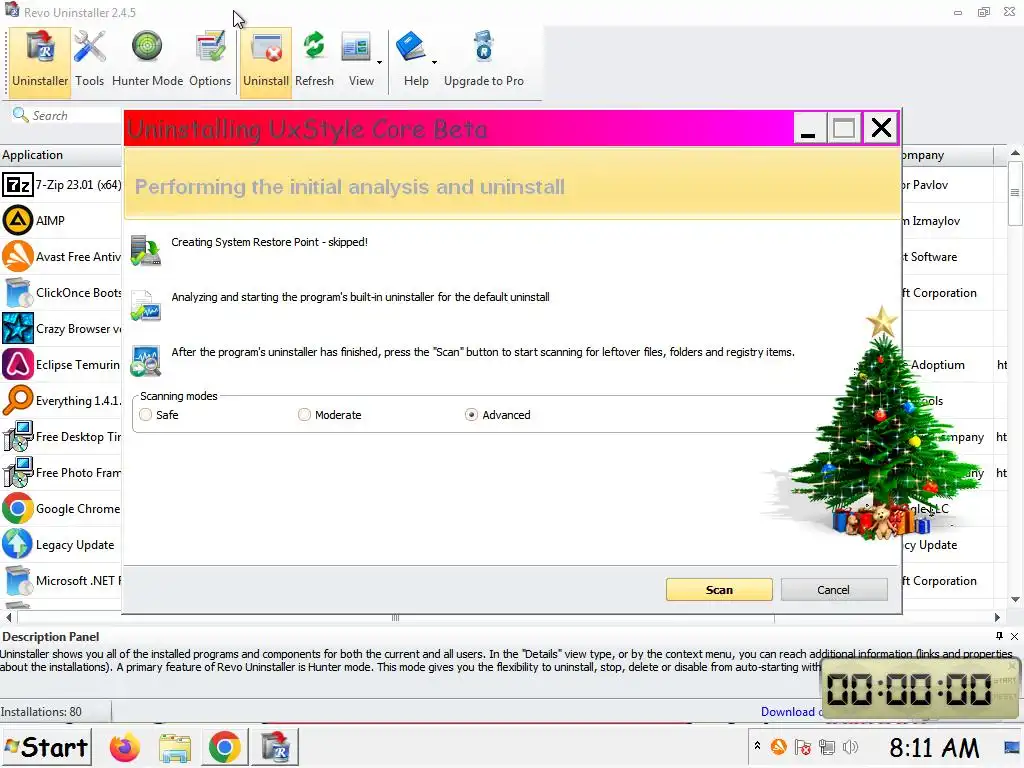
Task: Select the Safe scanning mode
Action: 146,415
